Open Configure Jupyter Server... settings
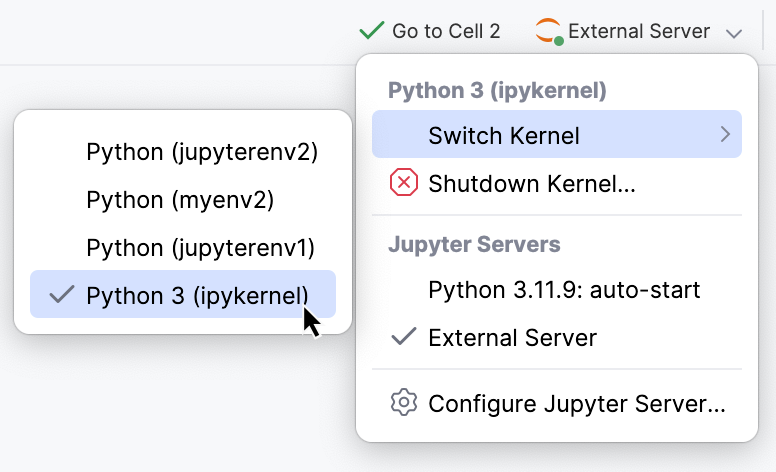Viewport: 776px width, 472px height. pyautogui.click(x=577, y=404)
